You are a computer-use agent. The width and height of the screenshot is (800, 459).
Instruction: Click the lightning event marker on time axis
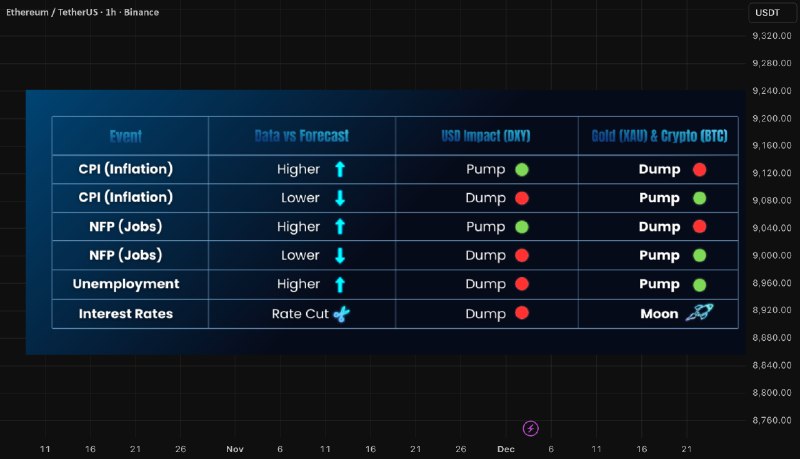coord(531,428)
